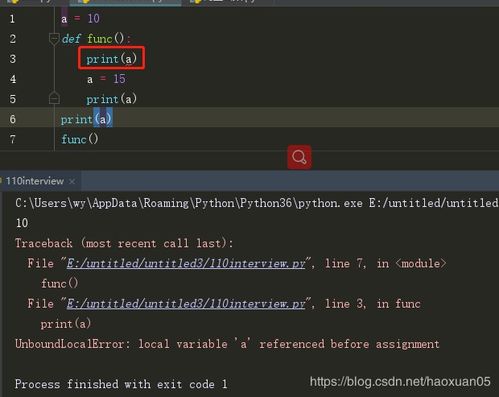499x397 pixels.
Task: Click python.exe command line in console
Action: point(257,203)
